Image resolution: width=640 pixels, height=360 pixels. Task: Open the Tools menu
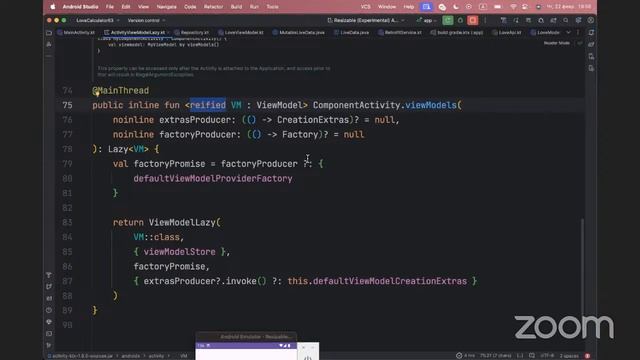[x=272, y=7]
